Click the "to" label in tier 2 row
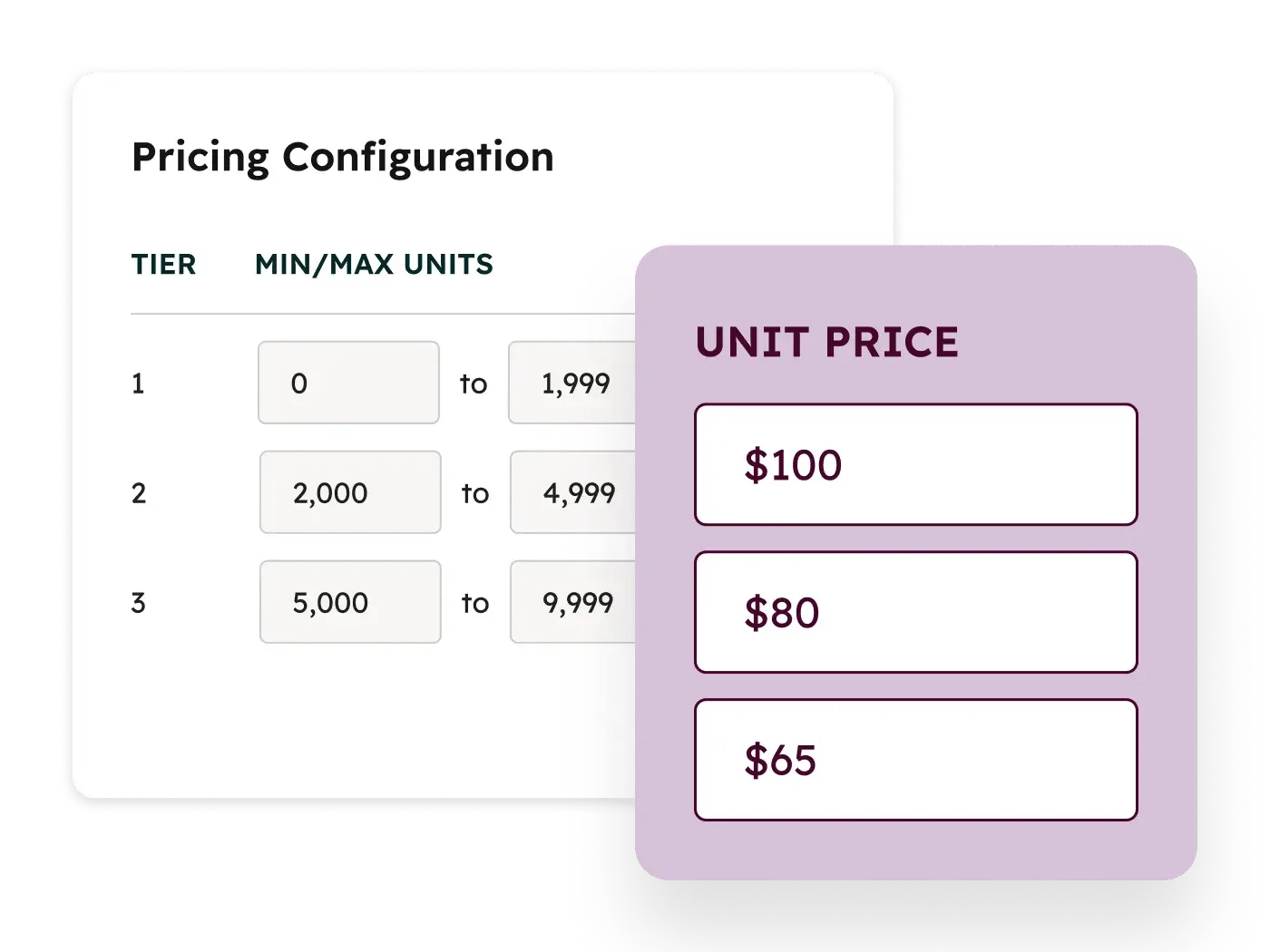Screen dimensions: 1270x952 [475, 494]
